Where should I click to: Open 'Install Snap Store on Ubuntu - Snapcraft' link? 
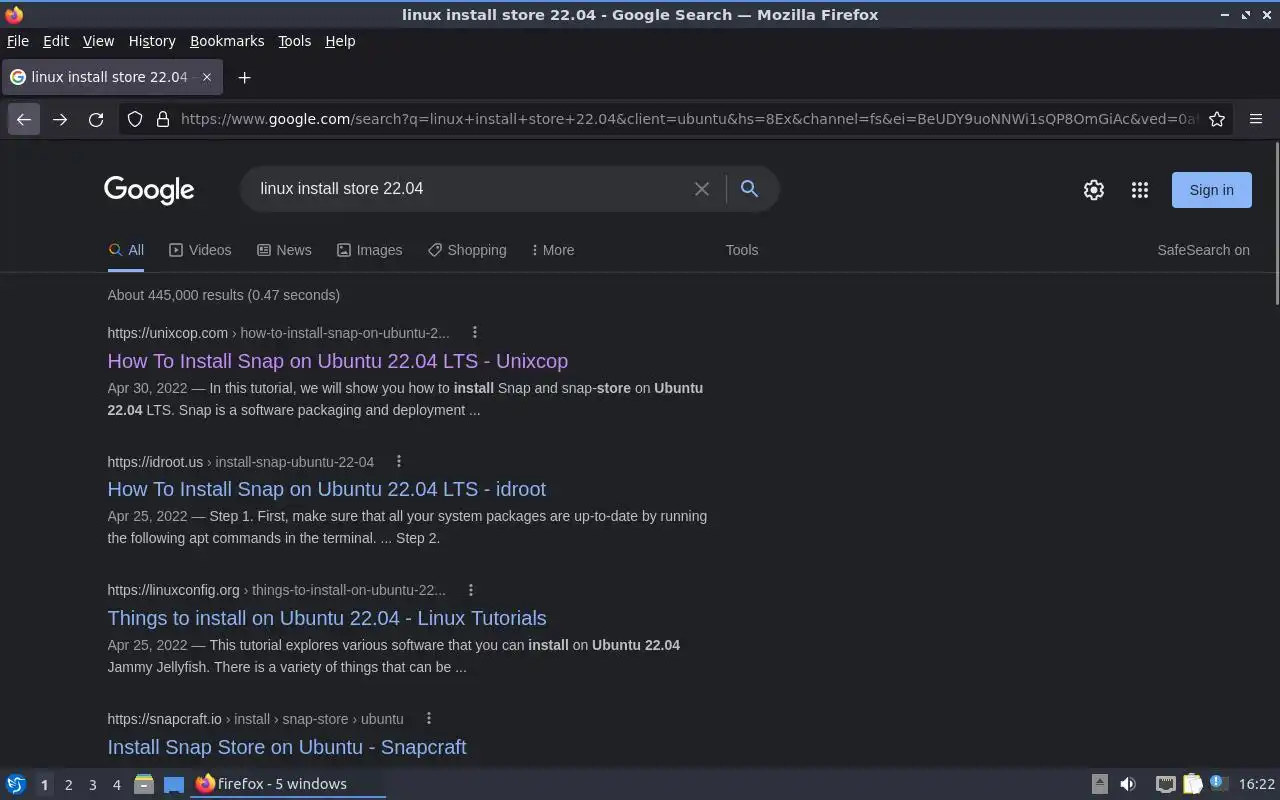(286, 747)
